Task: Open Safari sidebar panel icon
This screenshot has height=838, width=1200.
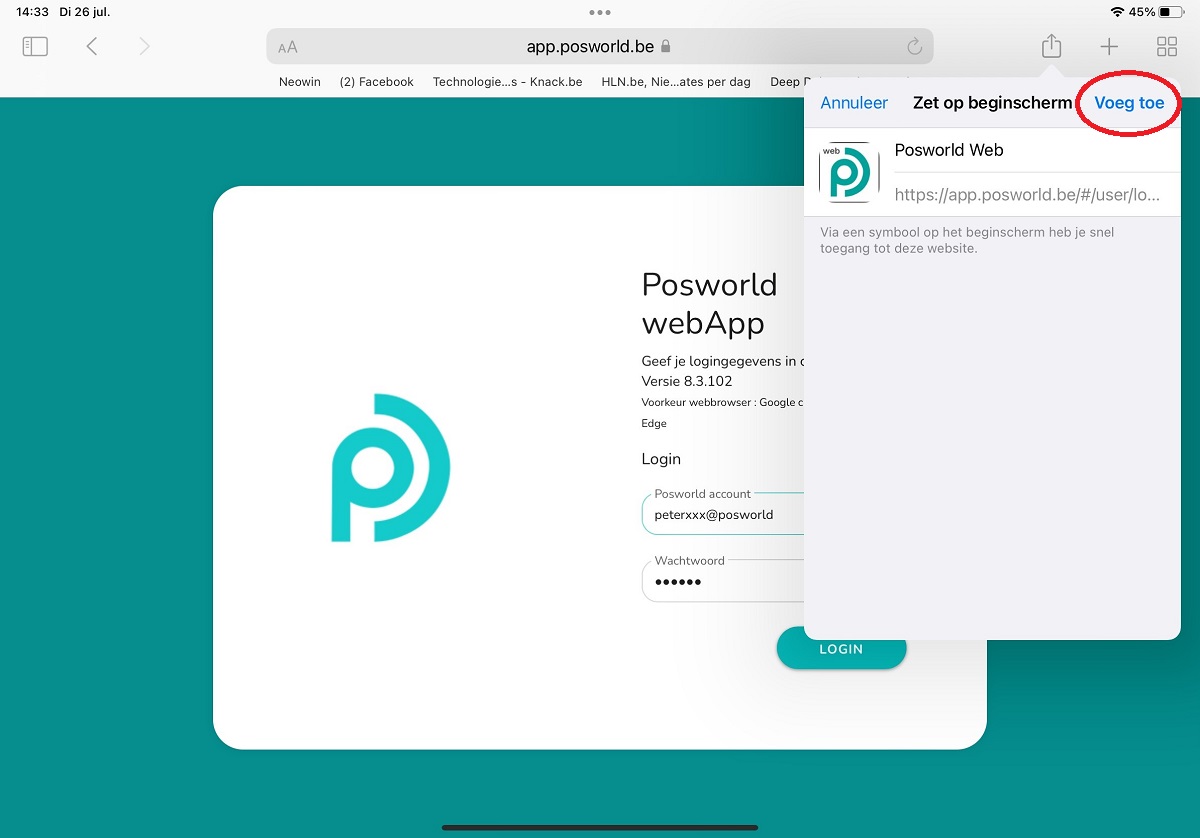Action: coord(35,46)
